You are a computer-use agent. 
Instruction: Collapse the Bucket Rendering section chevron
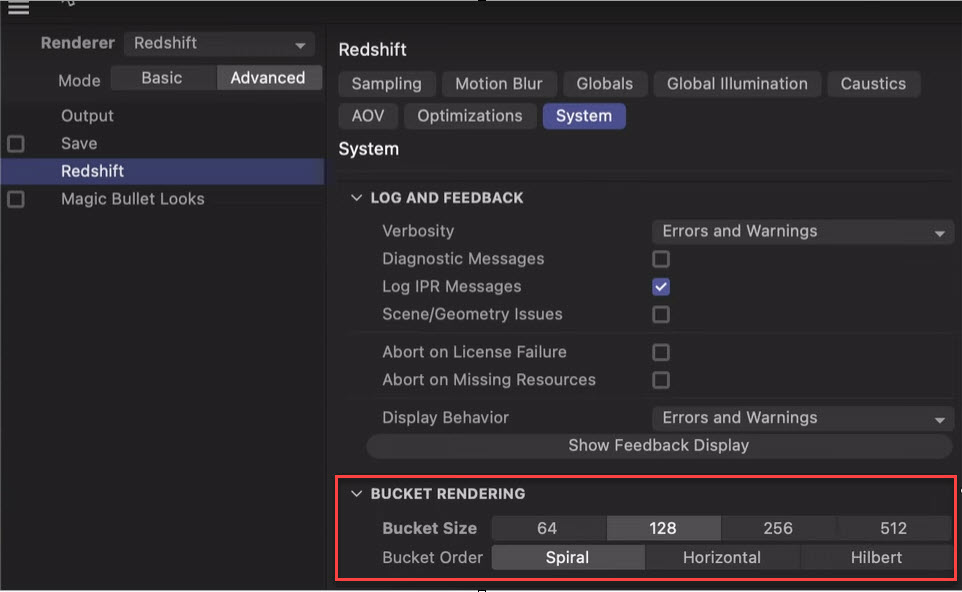point(356,494)
